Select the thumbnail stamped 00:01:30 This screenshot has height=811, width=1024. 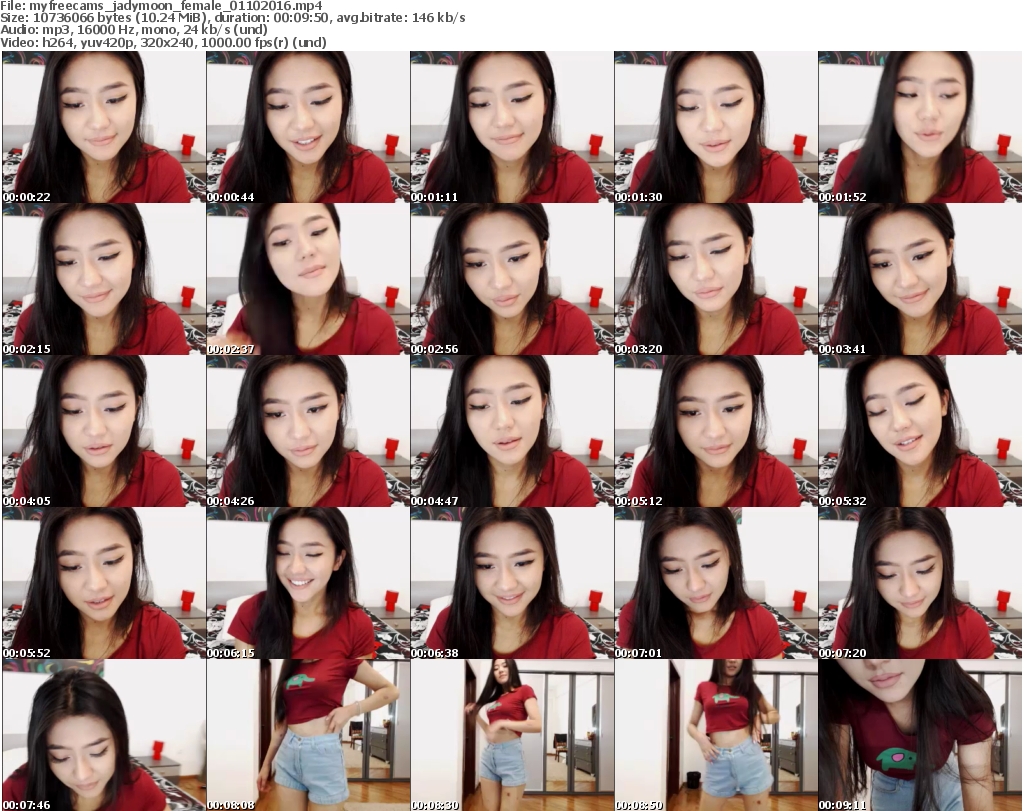(x=716, y=127)
